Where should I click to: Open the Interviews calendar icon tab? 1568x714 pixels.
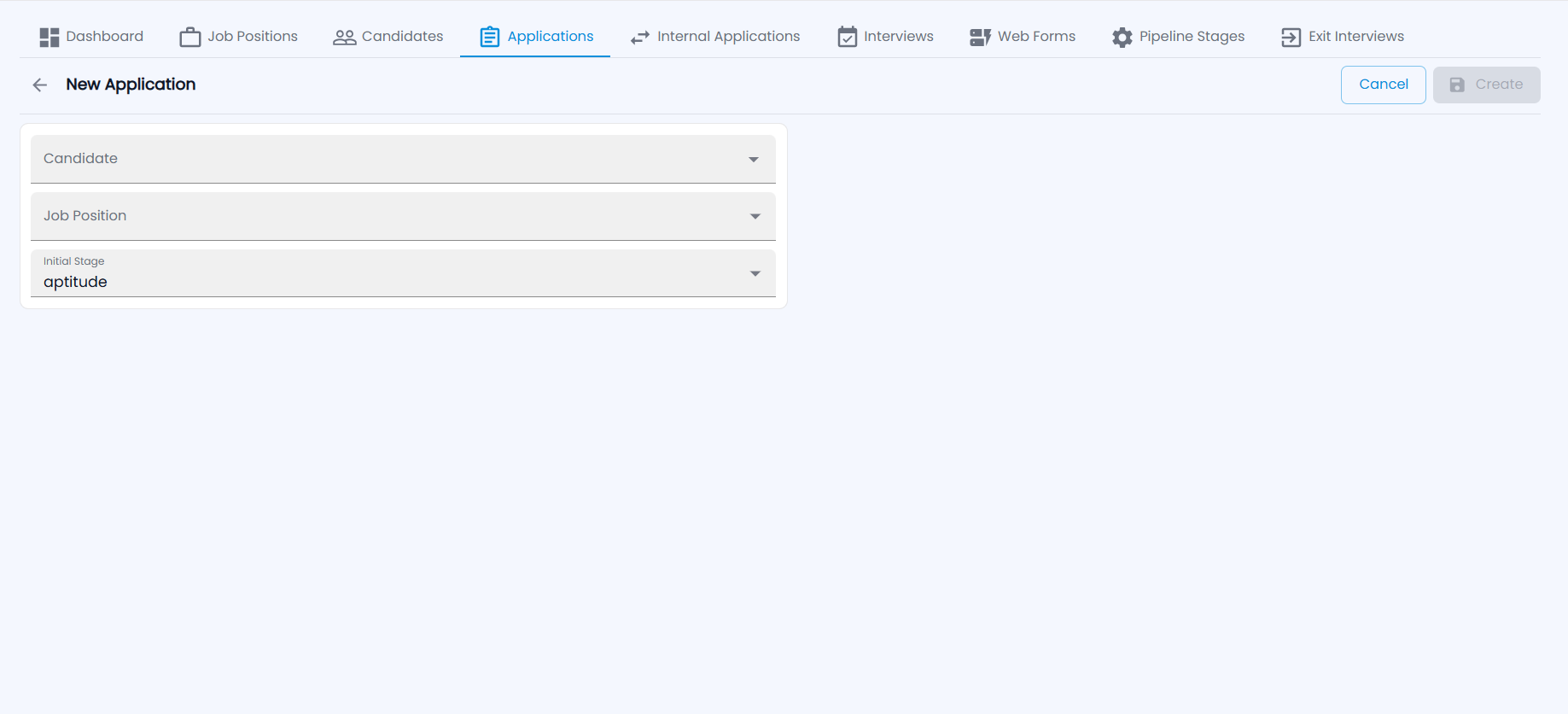885,37
